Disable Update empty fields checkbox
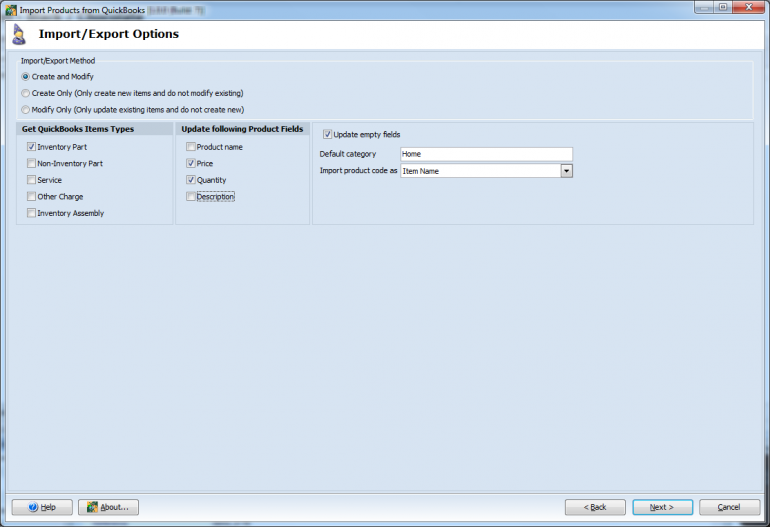 coord(328,135)
